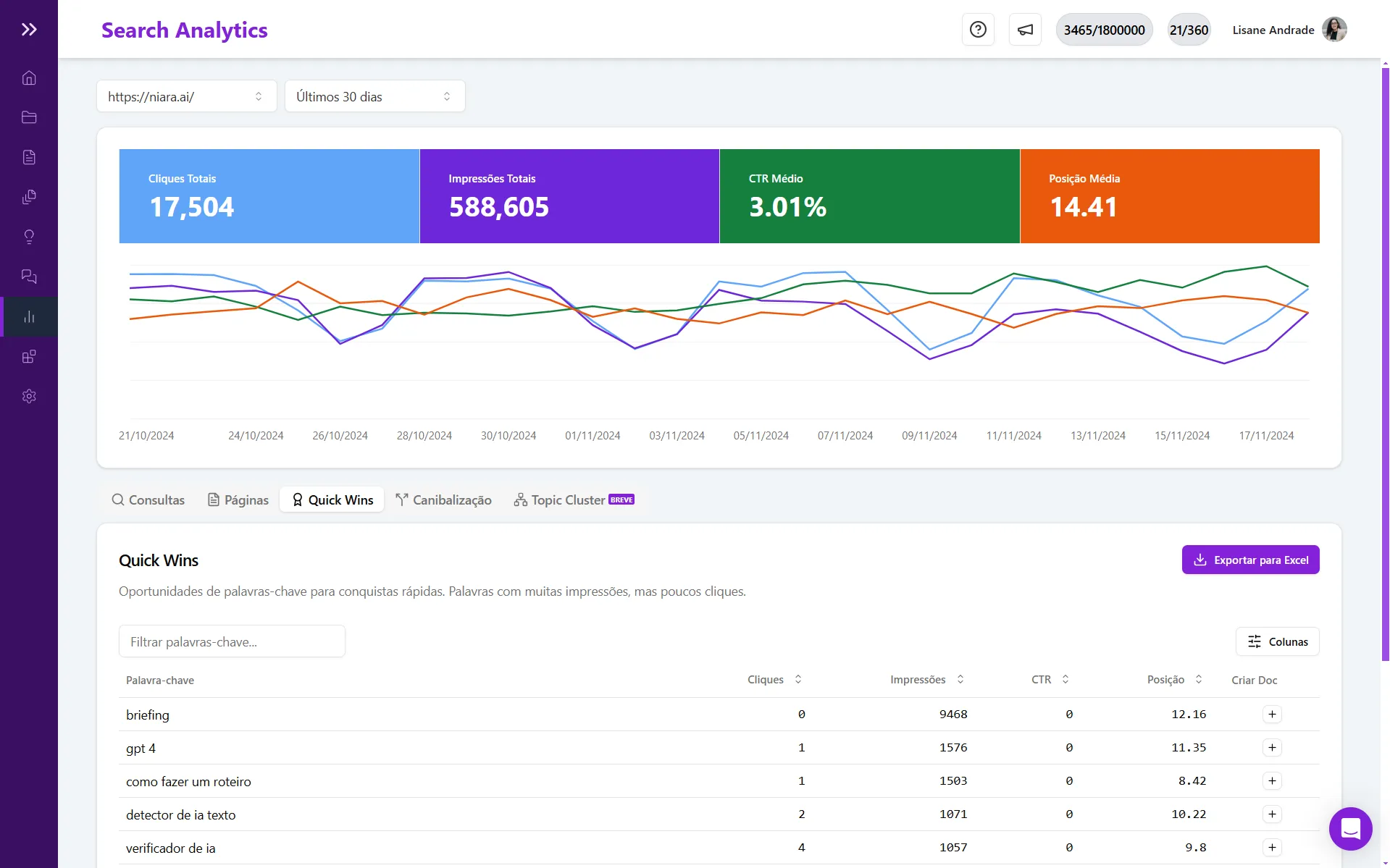Click the 21/360 usage badge
1390x868 pixels.
(1189, 30)
